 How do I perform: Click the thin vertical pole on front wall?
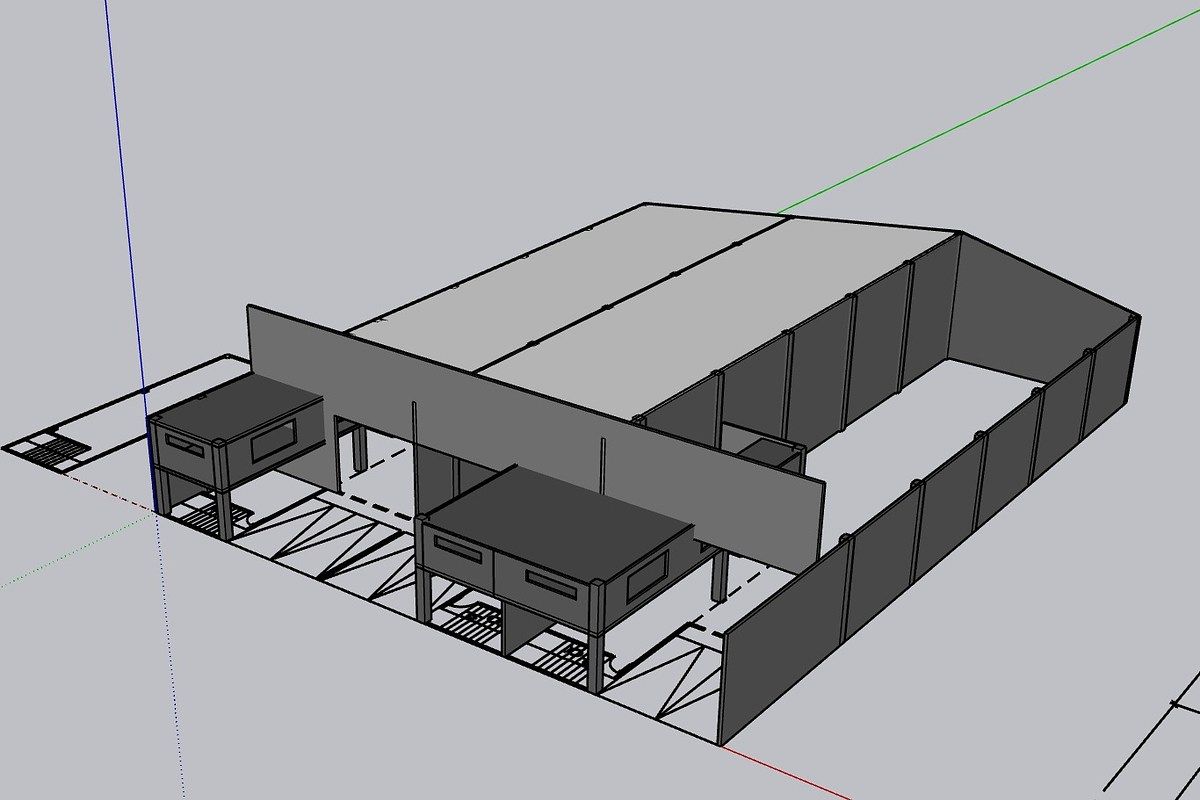(413, 440)
